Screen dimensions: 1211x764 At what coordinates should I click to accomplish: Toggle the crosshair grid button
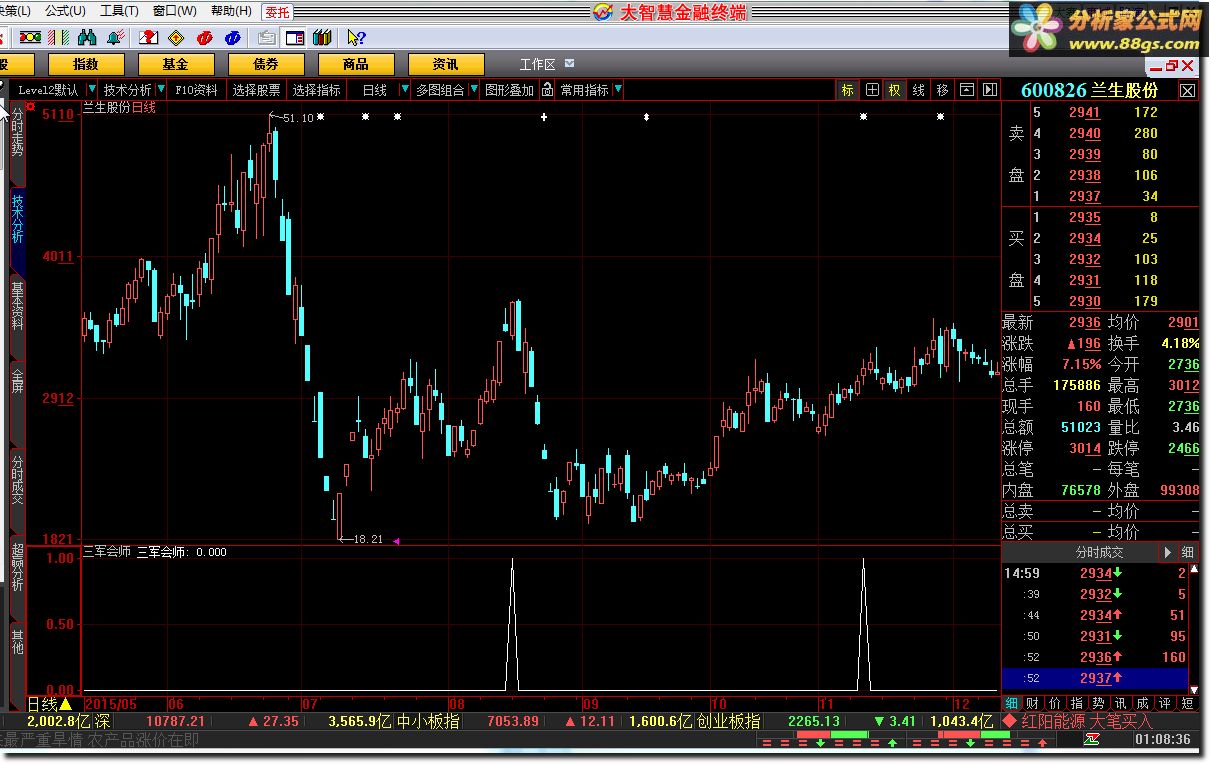pos(872,90)
